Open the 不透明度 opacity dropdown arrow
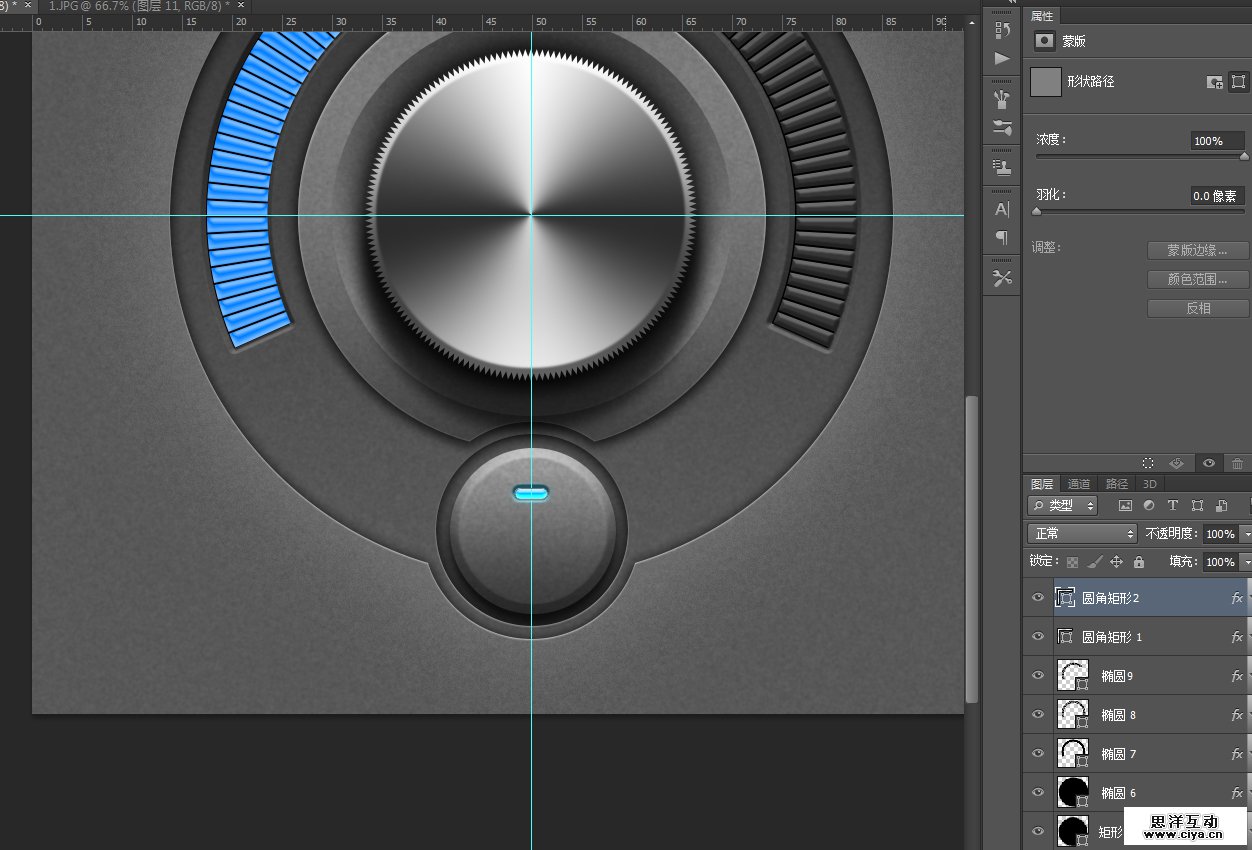 (x=1246, y=535)
